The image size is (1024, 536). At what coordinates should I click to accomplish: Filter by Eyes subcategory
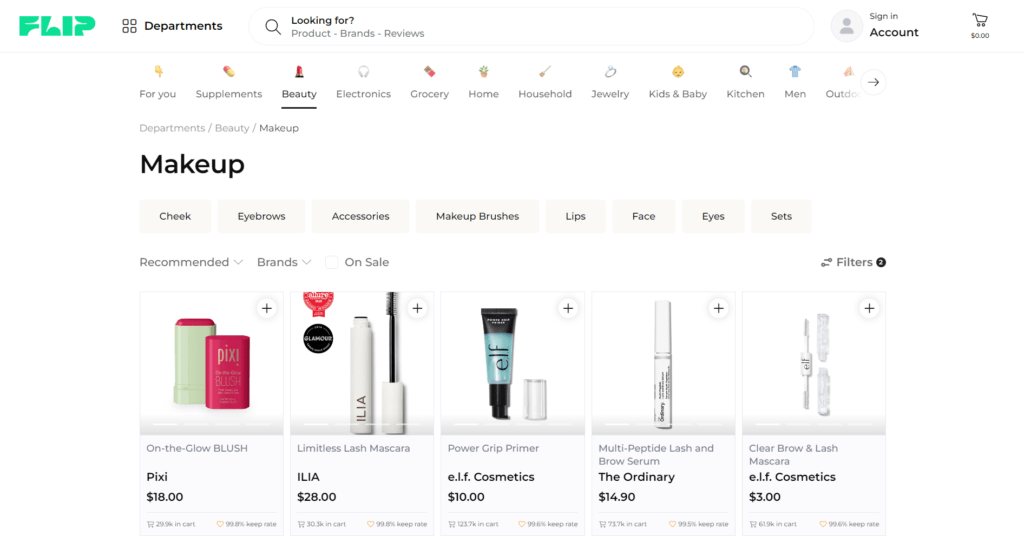pyautogui.click(x=713, y=216)
